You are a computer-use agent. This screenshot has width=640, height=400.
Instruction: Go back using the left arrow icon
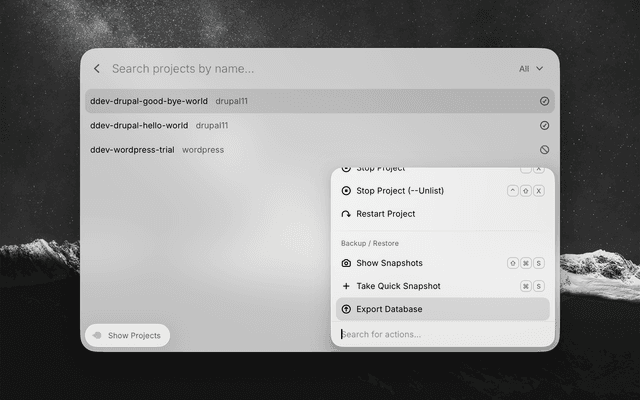point(97,69)
